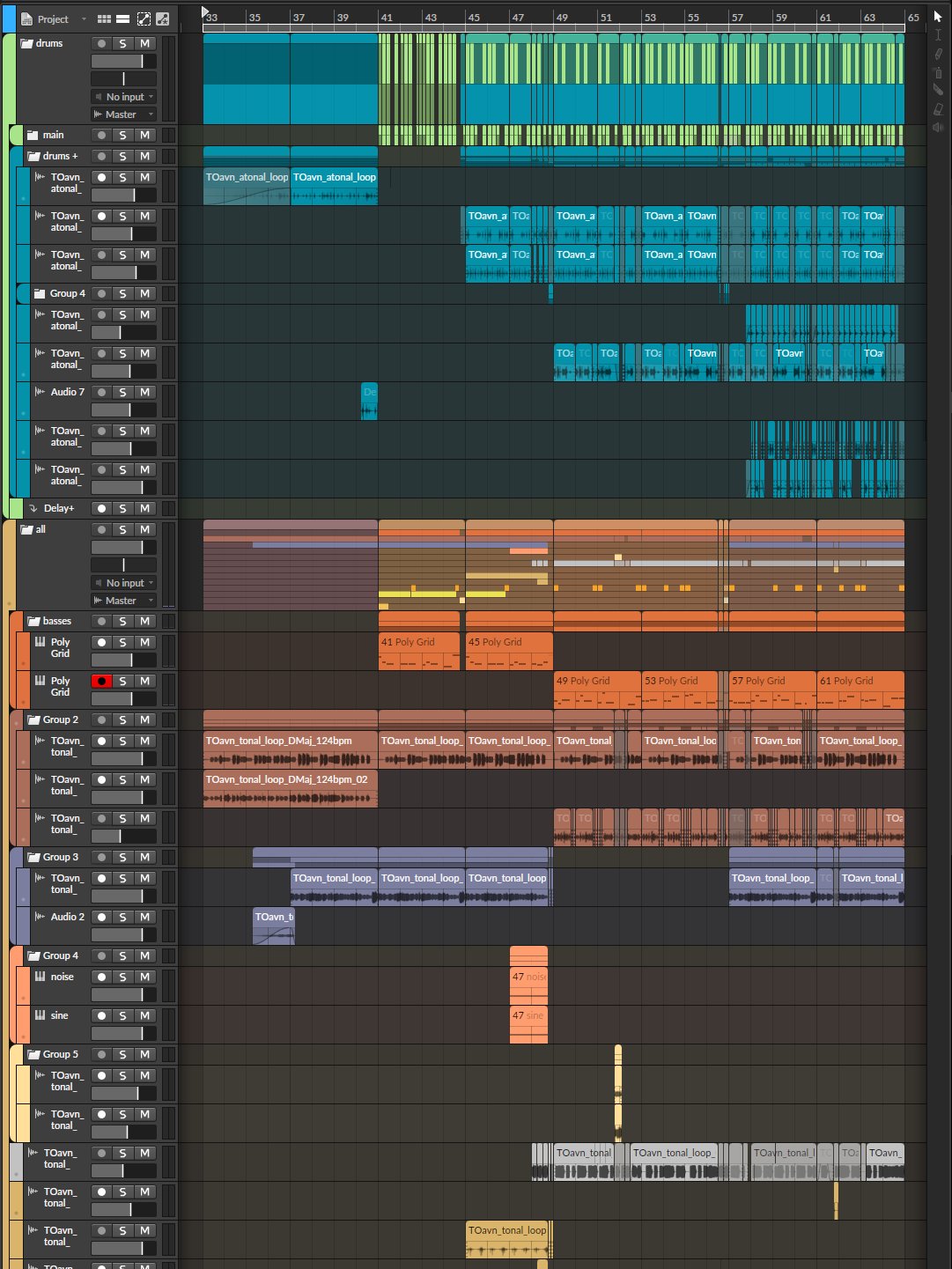Open drums track No input dropdown
Viewport: 952px width, 1269px height.
pyautogui.click(x=123, y=97)
